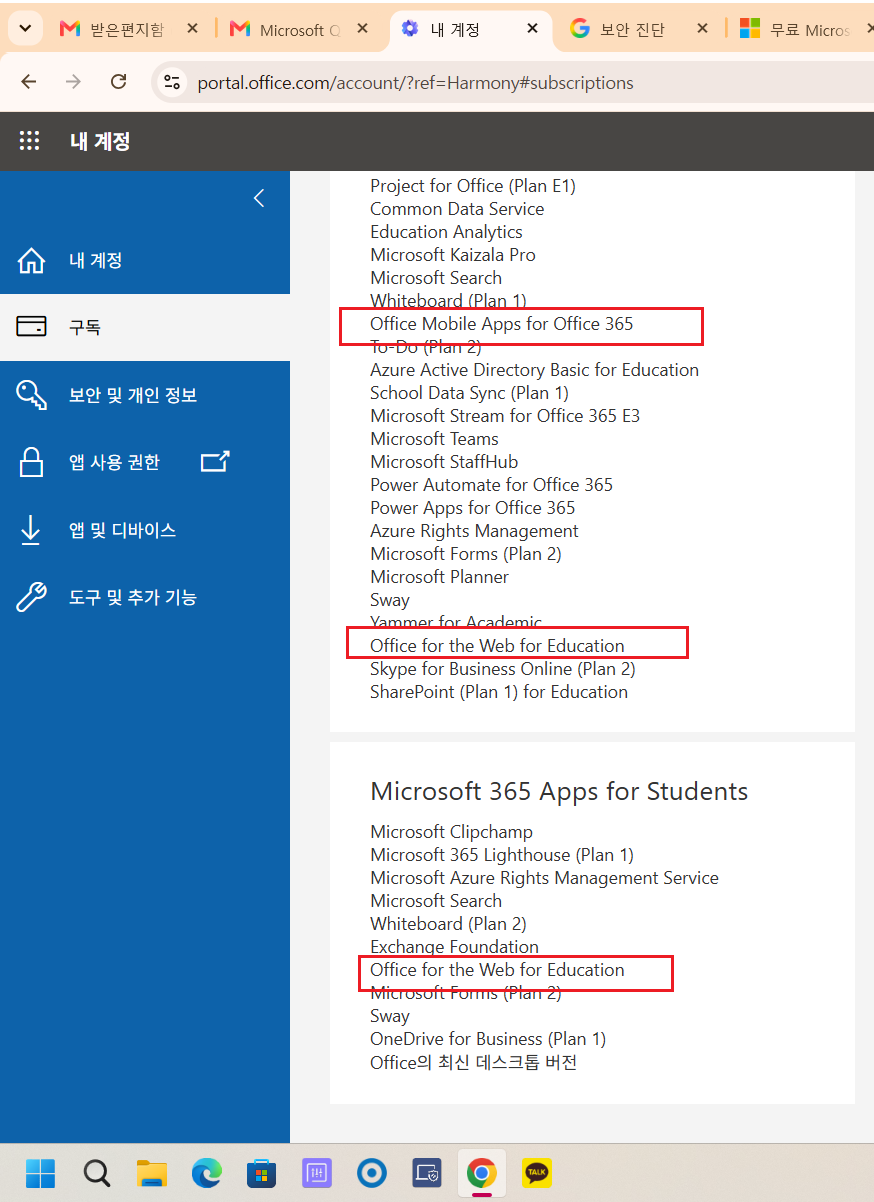Expand the browser tab search dropdown
874x1202 pixels.
pos(24,29)
